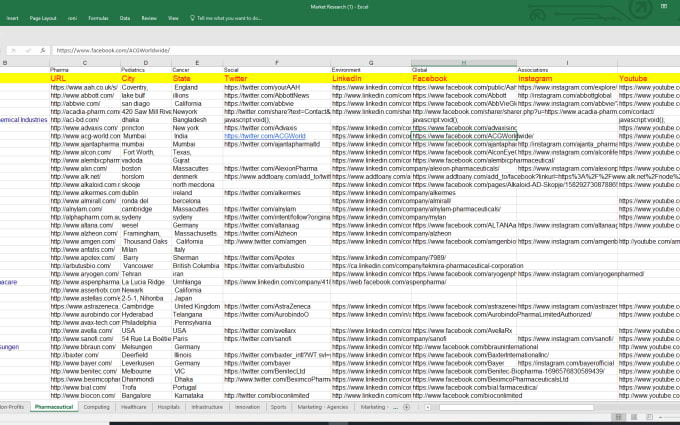
Task: Switch to the Sports sheet tab
Action: pyautogui.click(x=278, y=407)
